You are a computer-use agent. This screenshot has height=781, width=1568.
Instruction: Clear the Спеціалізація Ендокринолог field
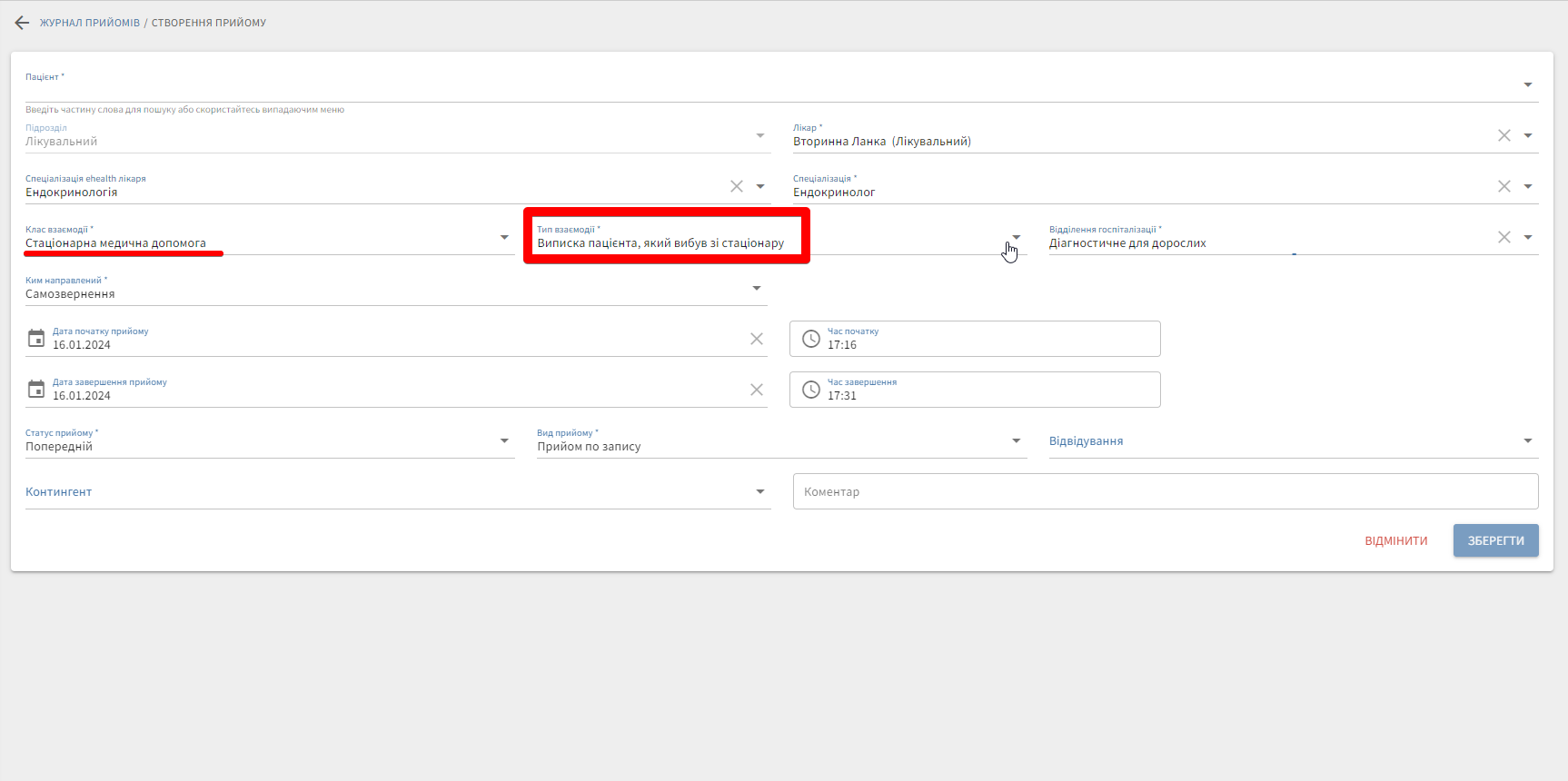click(x=1504, y=186)
